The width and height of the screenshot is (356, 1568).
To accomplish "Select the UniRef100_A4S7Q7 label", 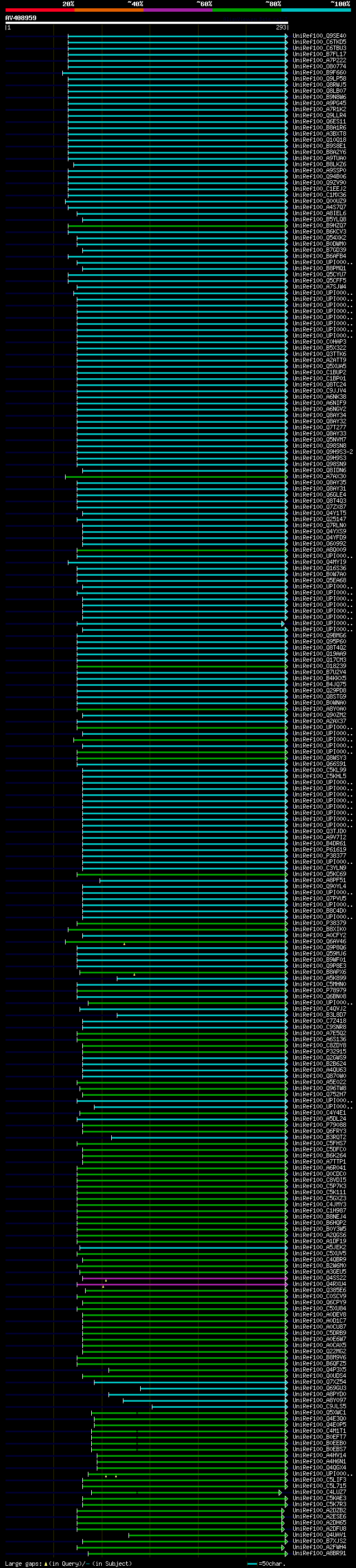I will 319,207.
